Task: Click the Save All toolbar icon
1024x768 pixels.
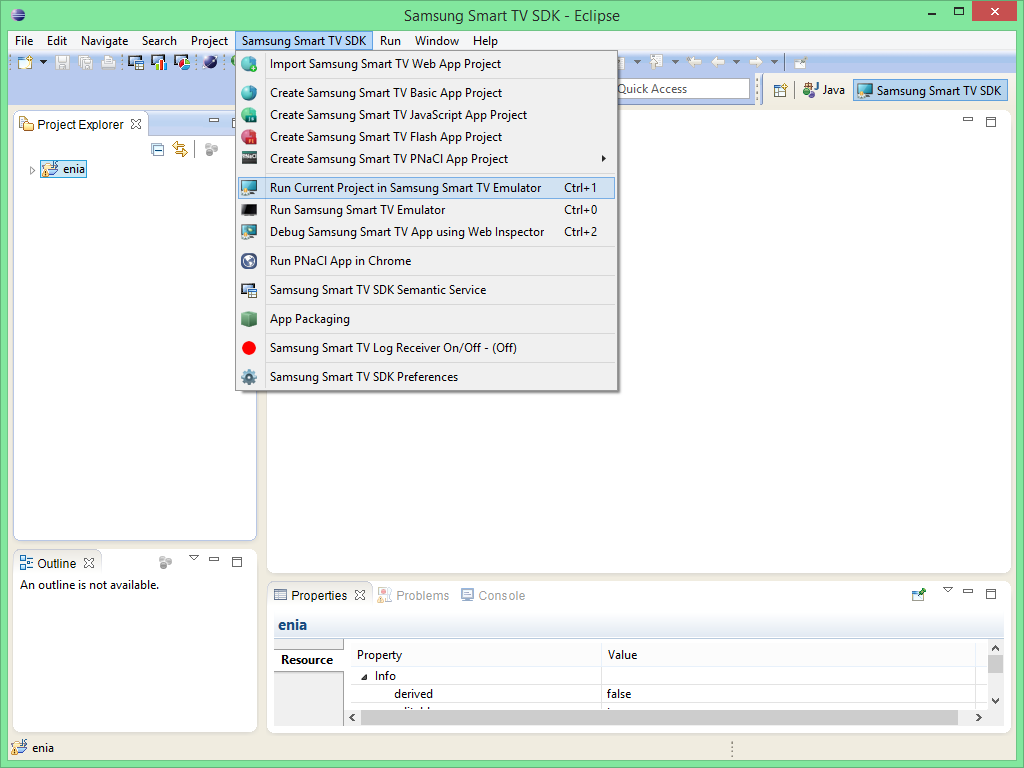Action: pos(86,63)
